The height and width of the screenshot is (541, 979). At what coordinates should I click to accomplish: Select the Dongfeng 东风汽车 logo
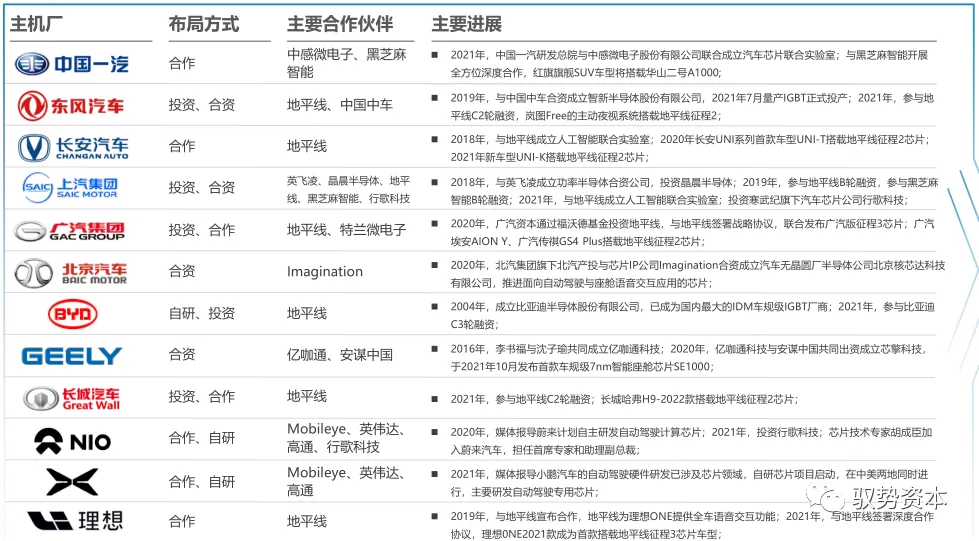(x=72, y=105)
